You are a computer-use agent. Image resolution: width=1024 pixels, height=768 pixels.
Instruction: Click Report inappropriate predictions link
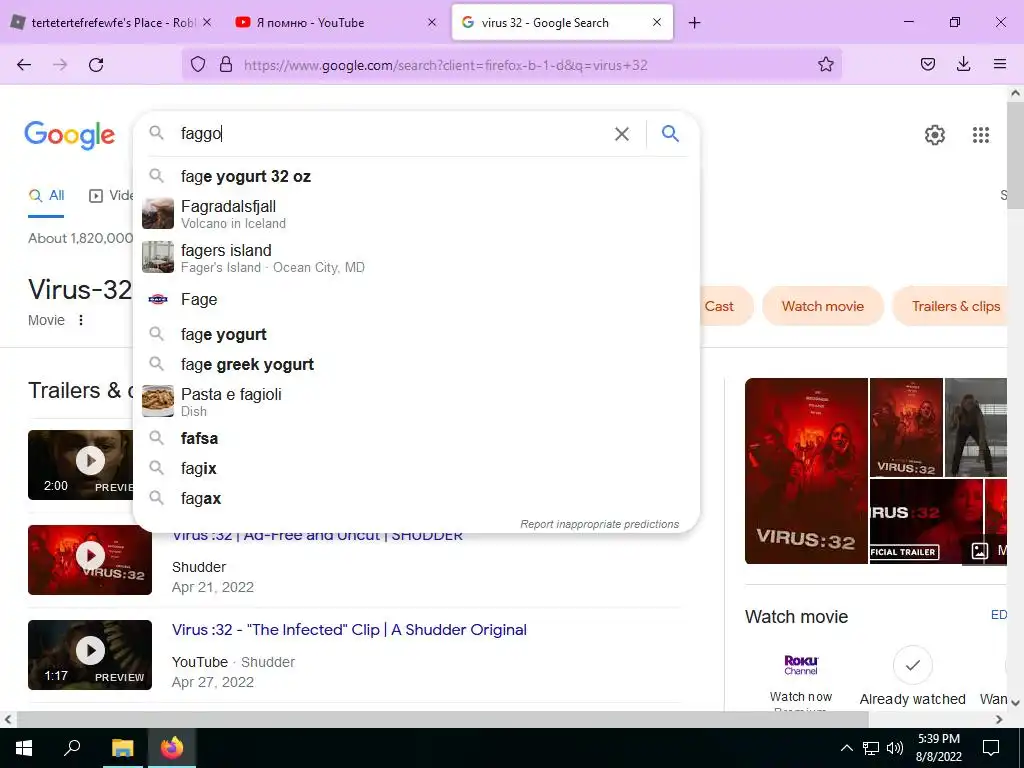click(600, 524)
